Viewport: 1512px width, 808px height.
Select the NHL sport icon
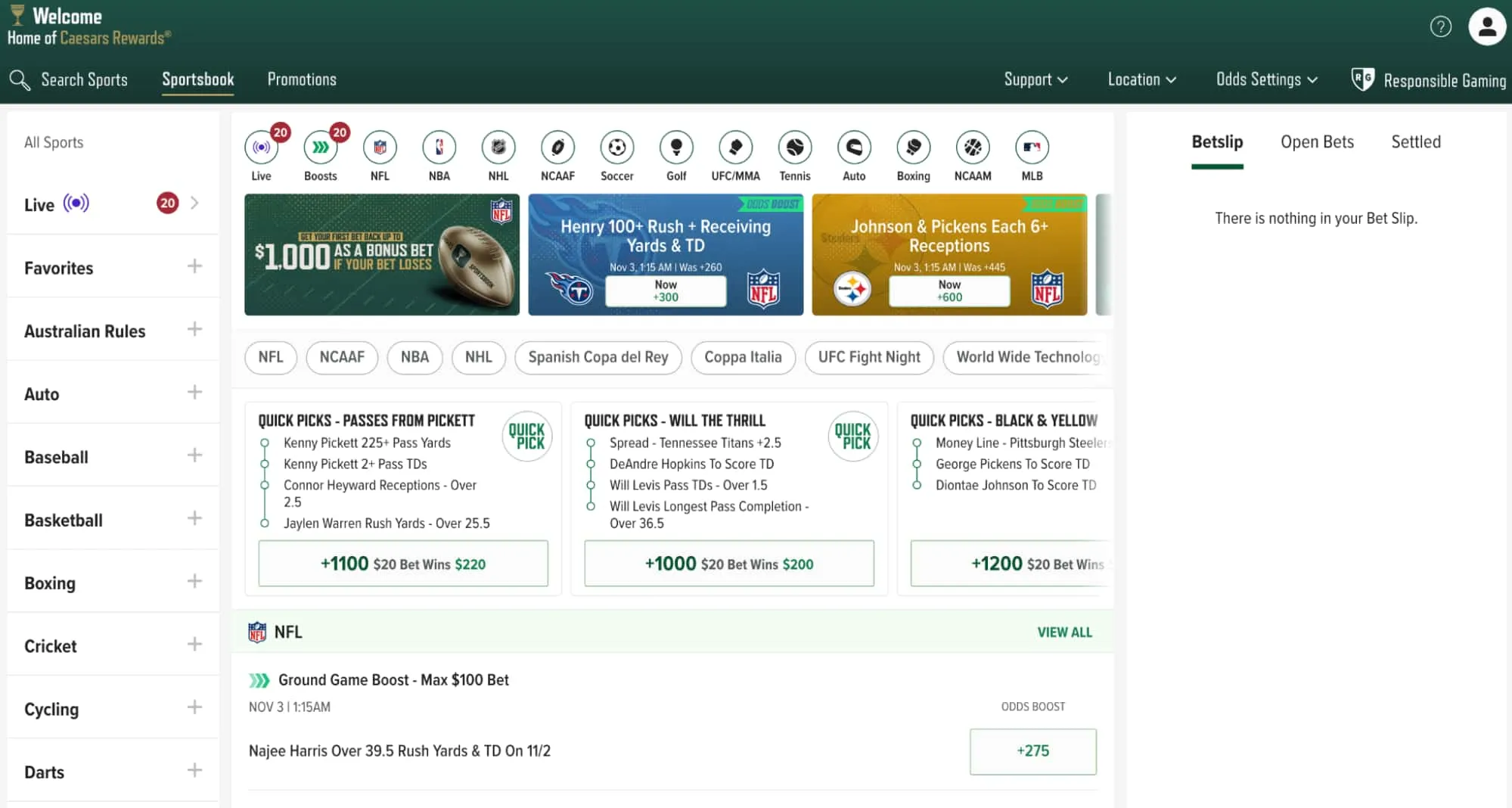498,148
